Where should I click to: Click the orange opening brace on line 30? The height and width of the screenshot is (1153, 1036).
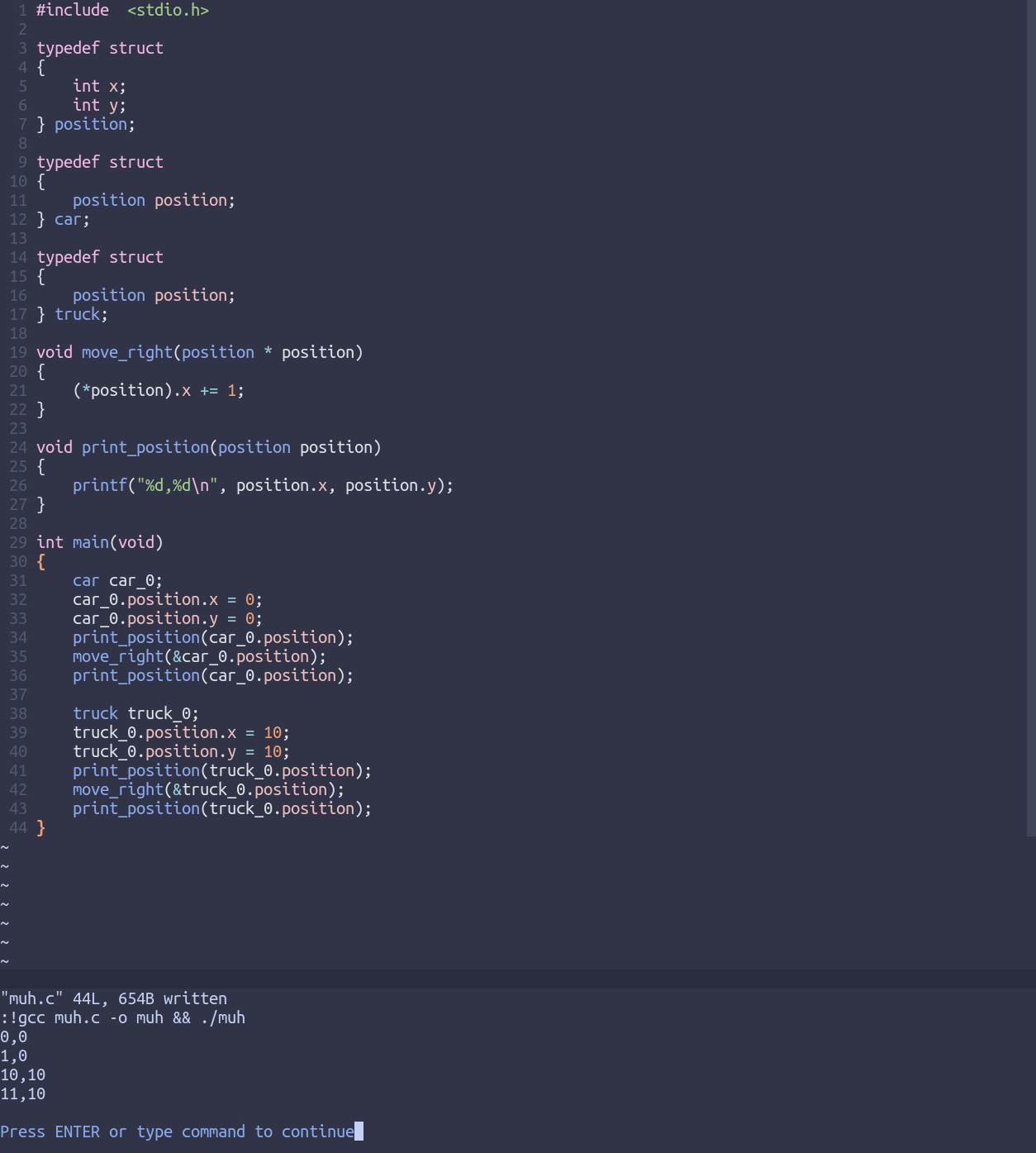pos(40,561)
